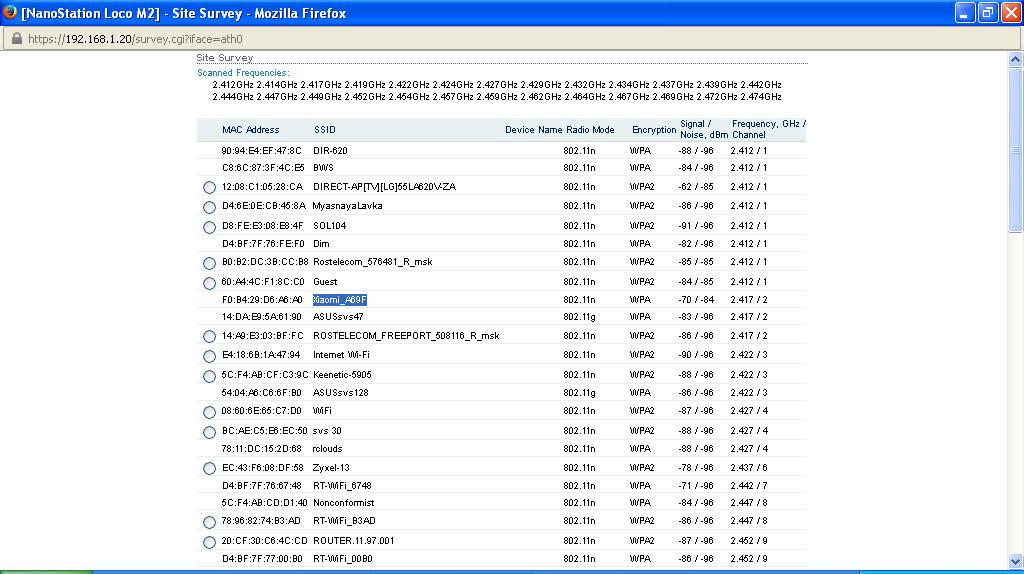
Task: Click the Scanned Frequencies label
Action: point(243,73)
